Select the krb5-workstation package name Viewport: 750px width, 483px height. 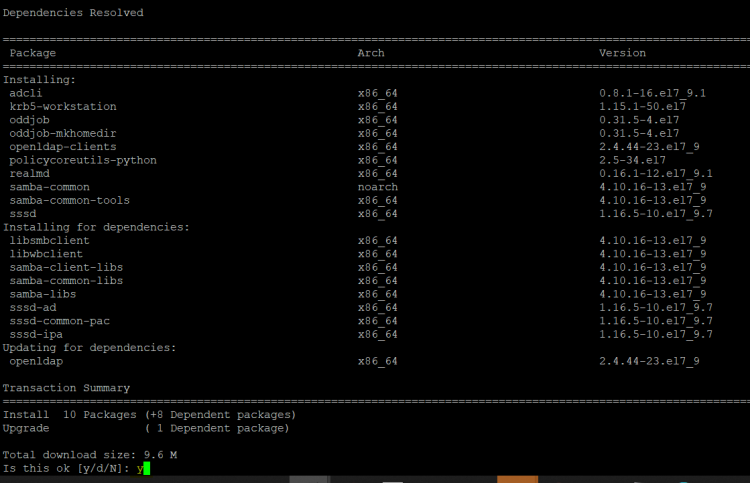click(63, 107)
